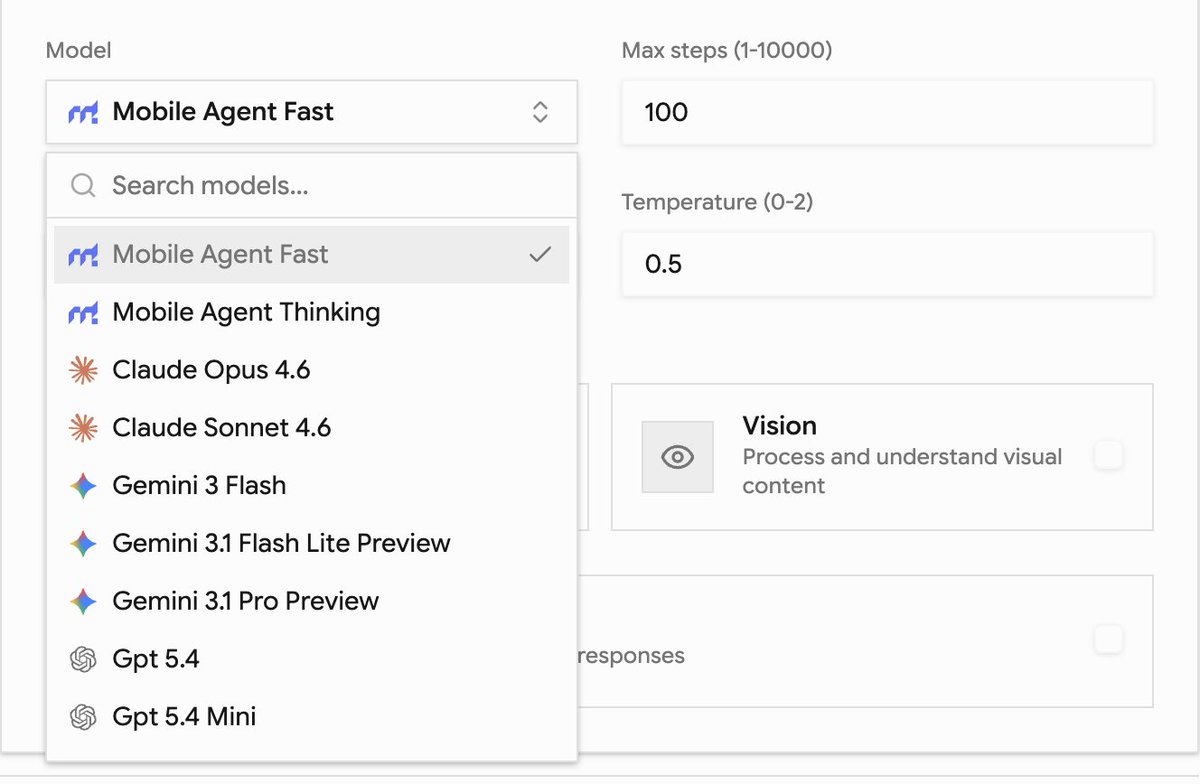Click the OpenAI logo beside Gpt 5.4

point(83,659)
